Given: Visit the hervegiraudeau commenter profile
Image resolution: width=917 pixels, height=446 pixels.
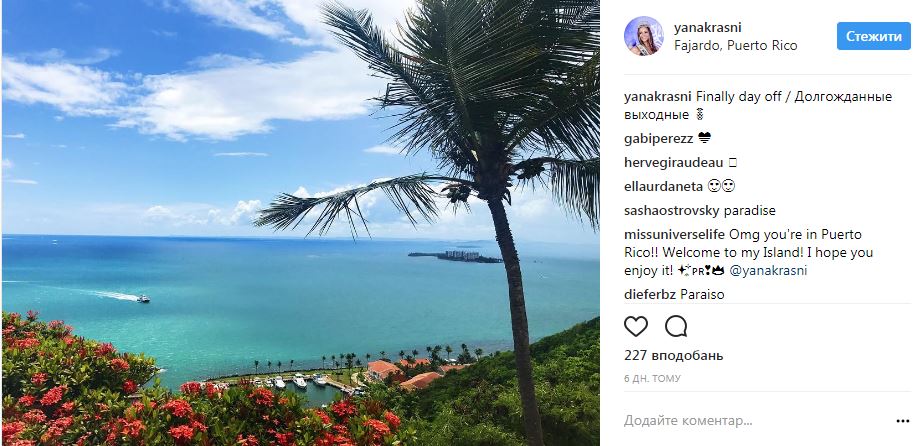Looking at the screenshot, I should point(674,163).
